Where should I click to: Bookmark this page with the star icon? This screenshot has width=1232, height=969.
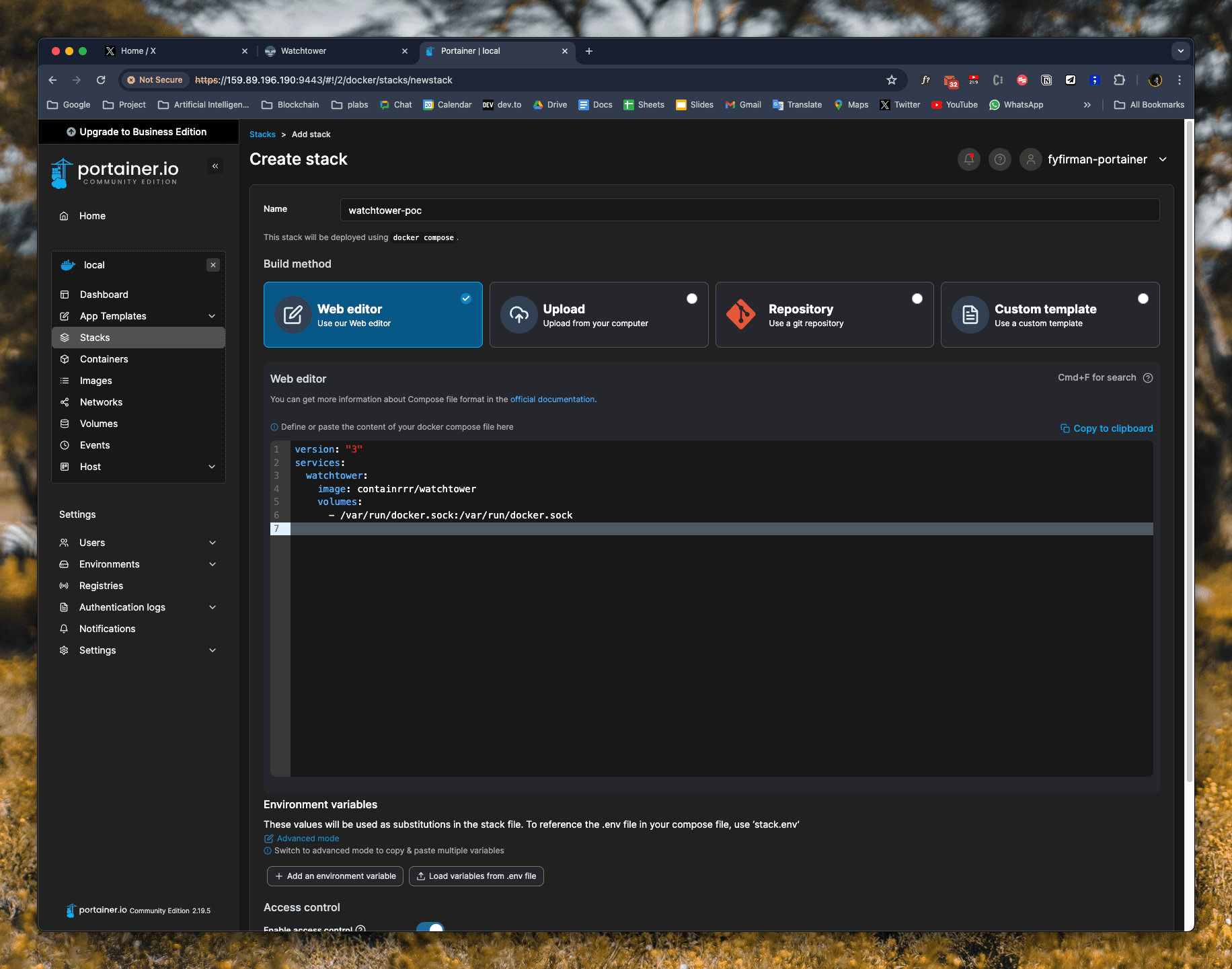pos(892,80)
